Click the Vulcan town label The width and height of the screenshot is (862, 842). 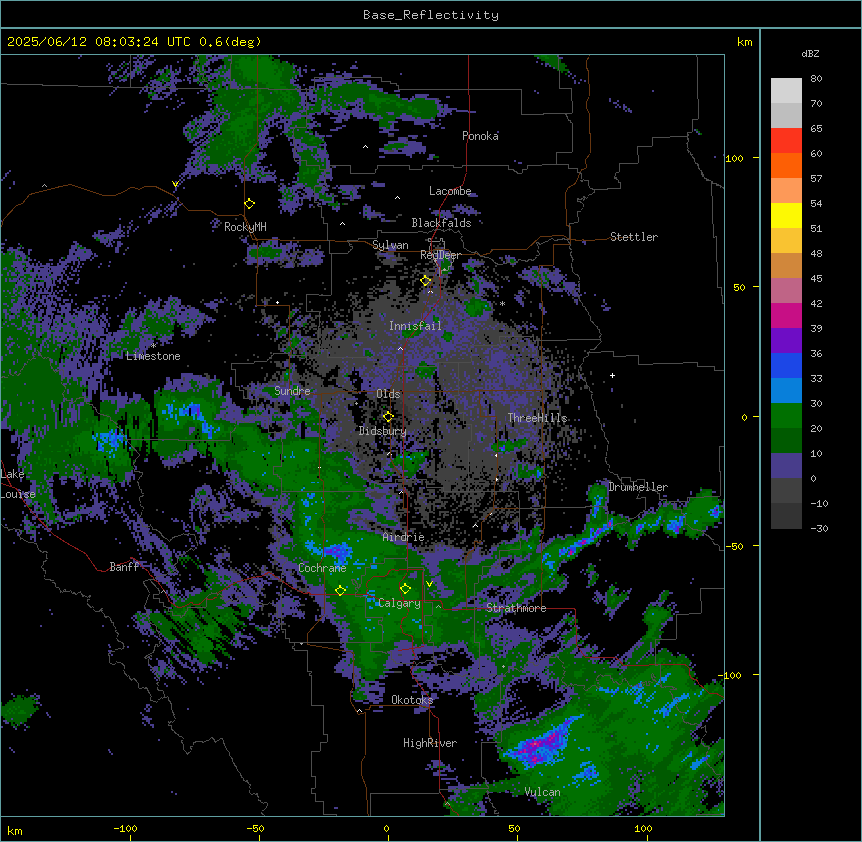pos(543,792)
